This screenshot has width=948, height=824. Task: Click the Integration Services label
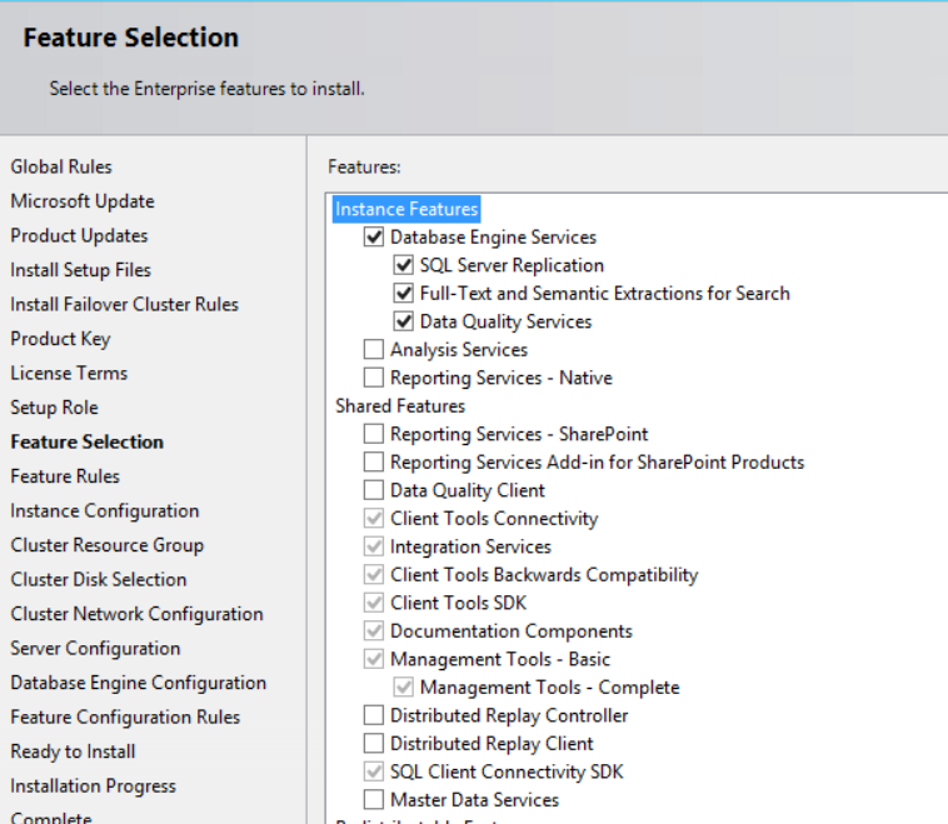pos(471,547)
